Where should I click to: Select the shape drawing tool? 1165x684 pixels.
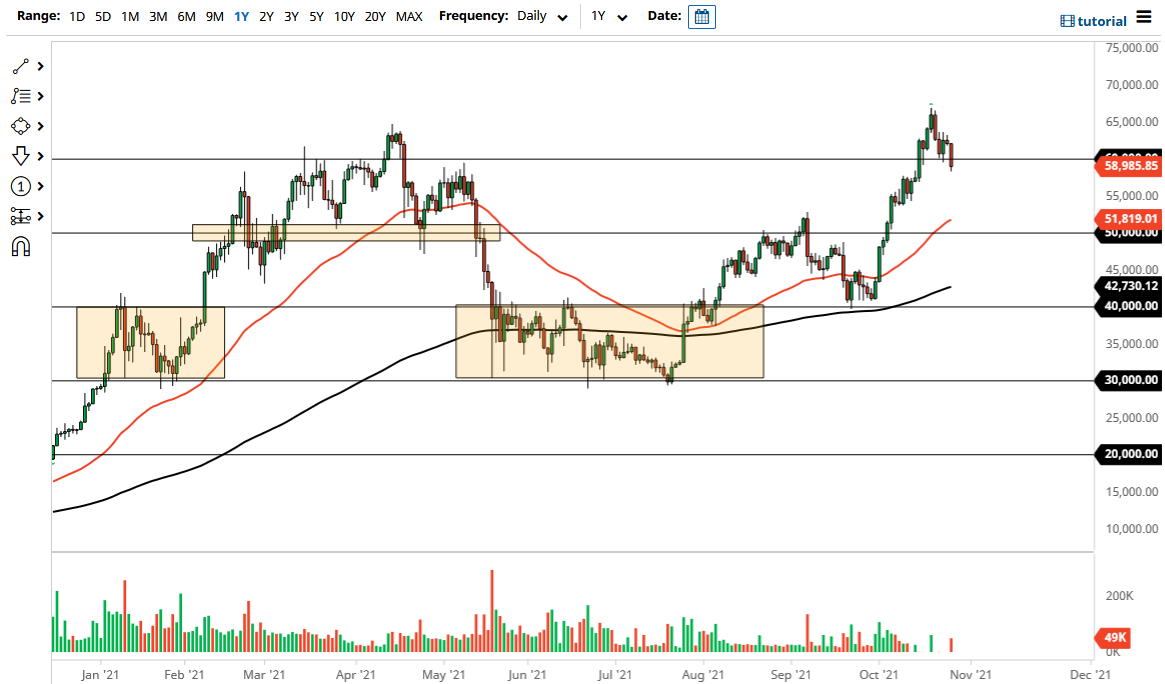(22, 126)
